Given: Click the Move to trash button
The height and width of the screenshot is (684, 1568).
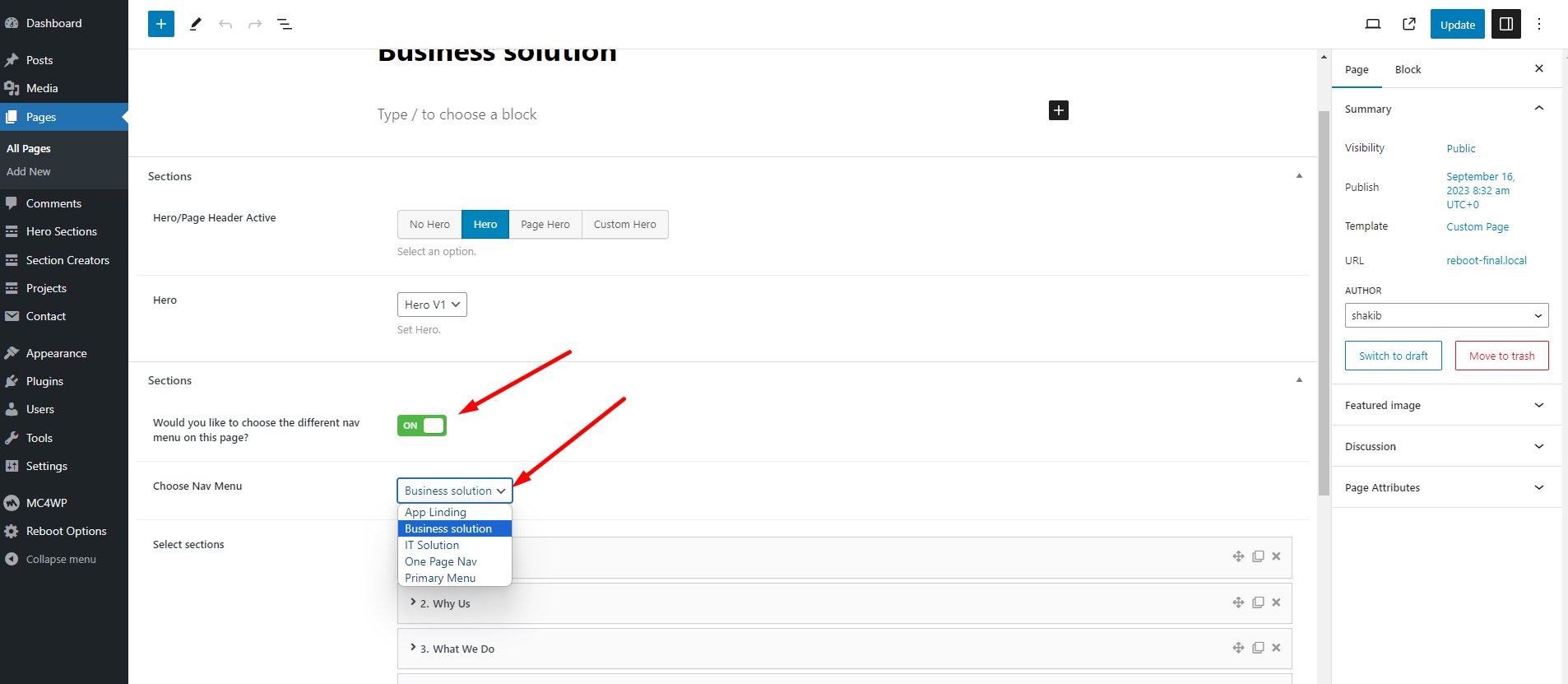Looking at the screenshot, I should (1501, 356).
